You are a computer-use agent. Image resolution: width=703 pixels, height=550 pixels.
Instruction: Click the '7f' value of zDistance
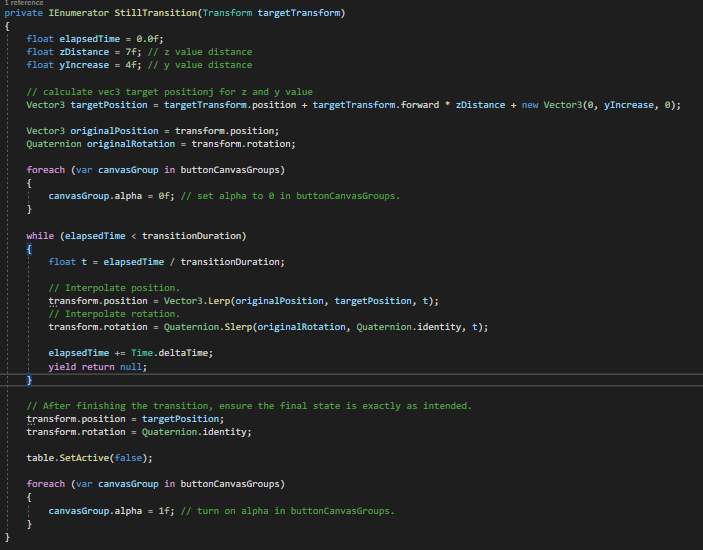pos(130,52)
